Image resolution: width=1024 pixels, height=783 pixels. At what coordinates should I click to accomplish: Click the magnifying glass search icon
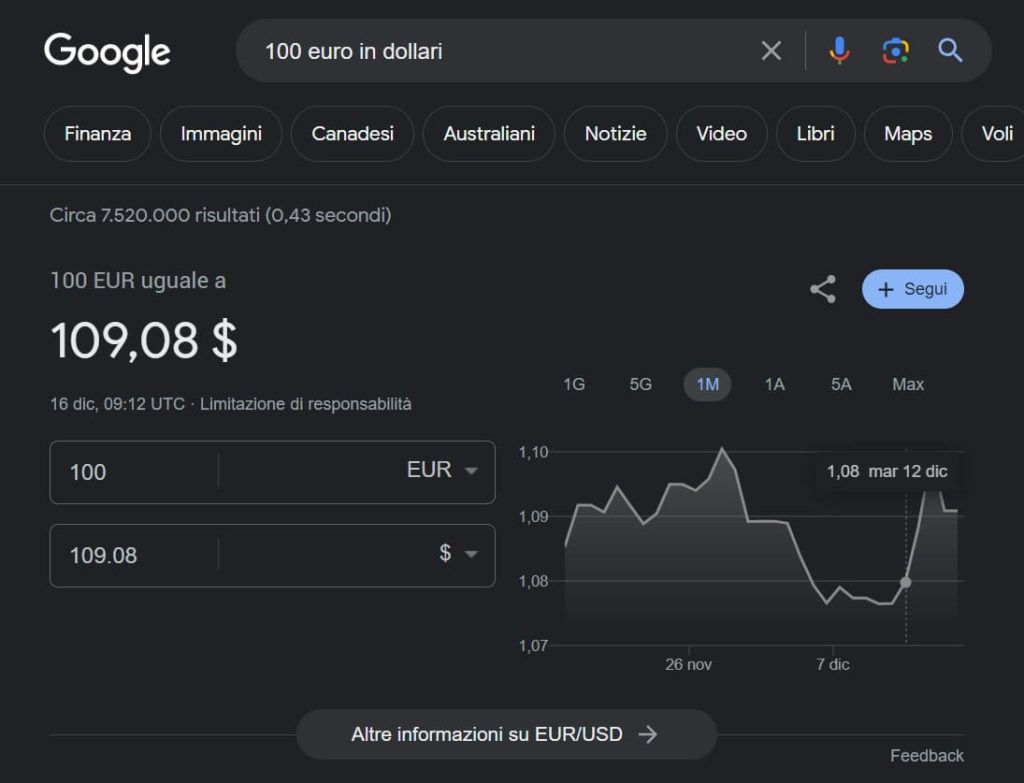click(950, 51)
